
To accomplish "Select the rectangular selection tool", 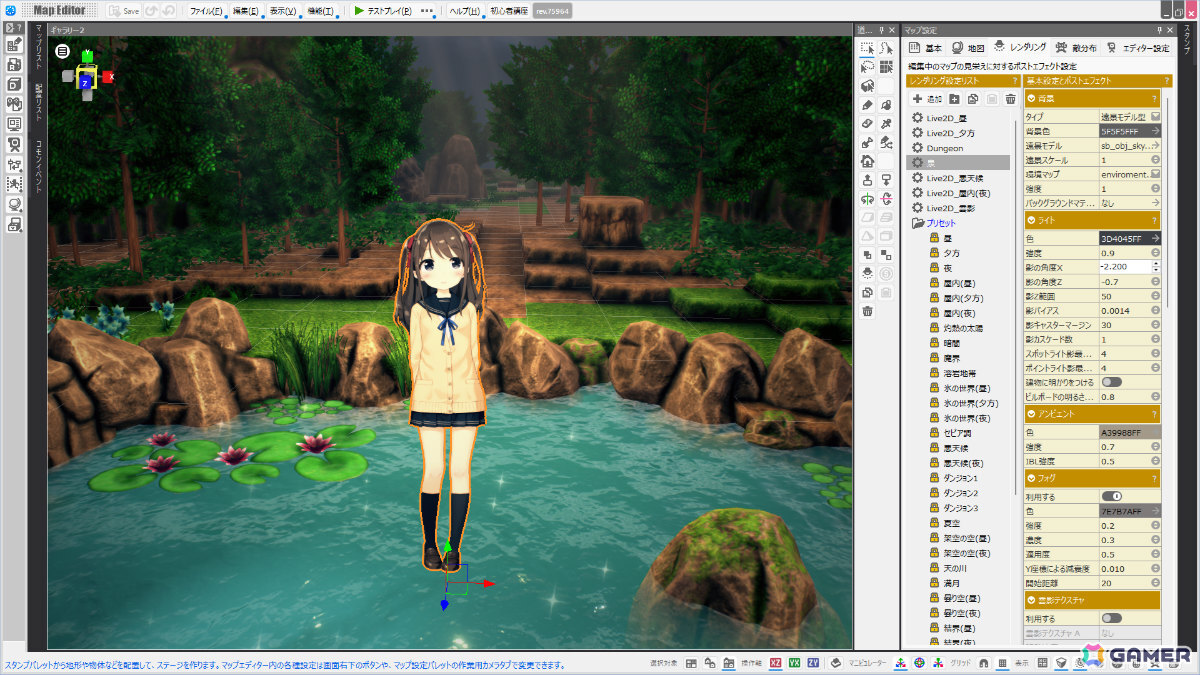I will pos(867,48).
